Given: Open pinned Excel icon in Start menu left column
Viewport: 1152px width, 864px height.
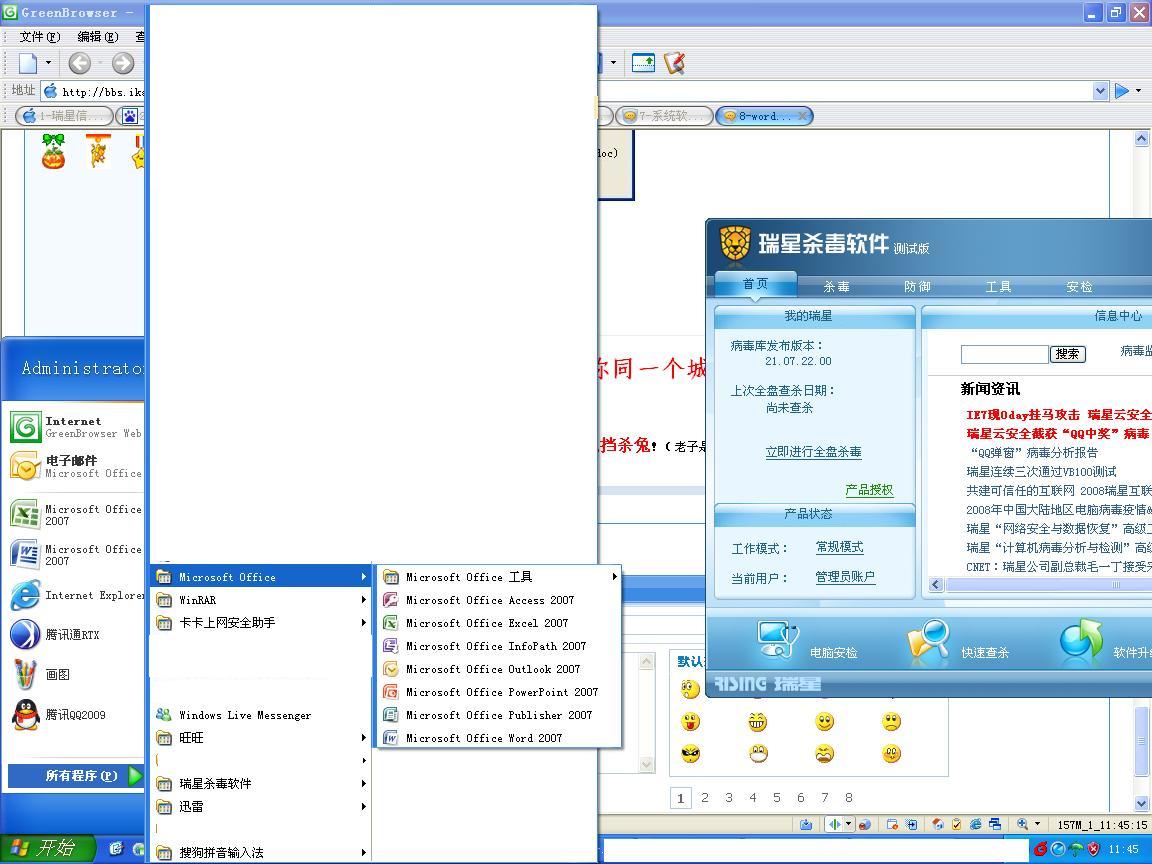Looking at the screenshot, I should (x=25, y=514).
